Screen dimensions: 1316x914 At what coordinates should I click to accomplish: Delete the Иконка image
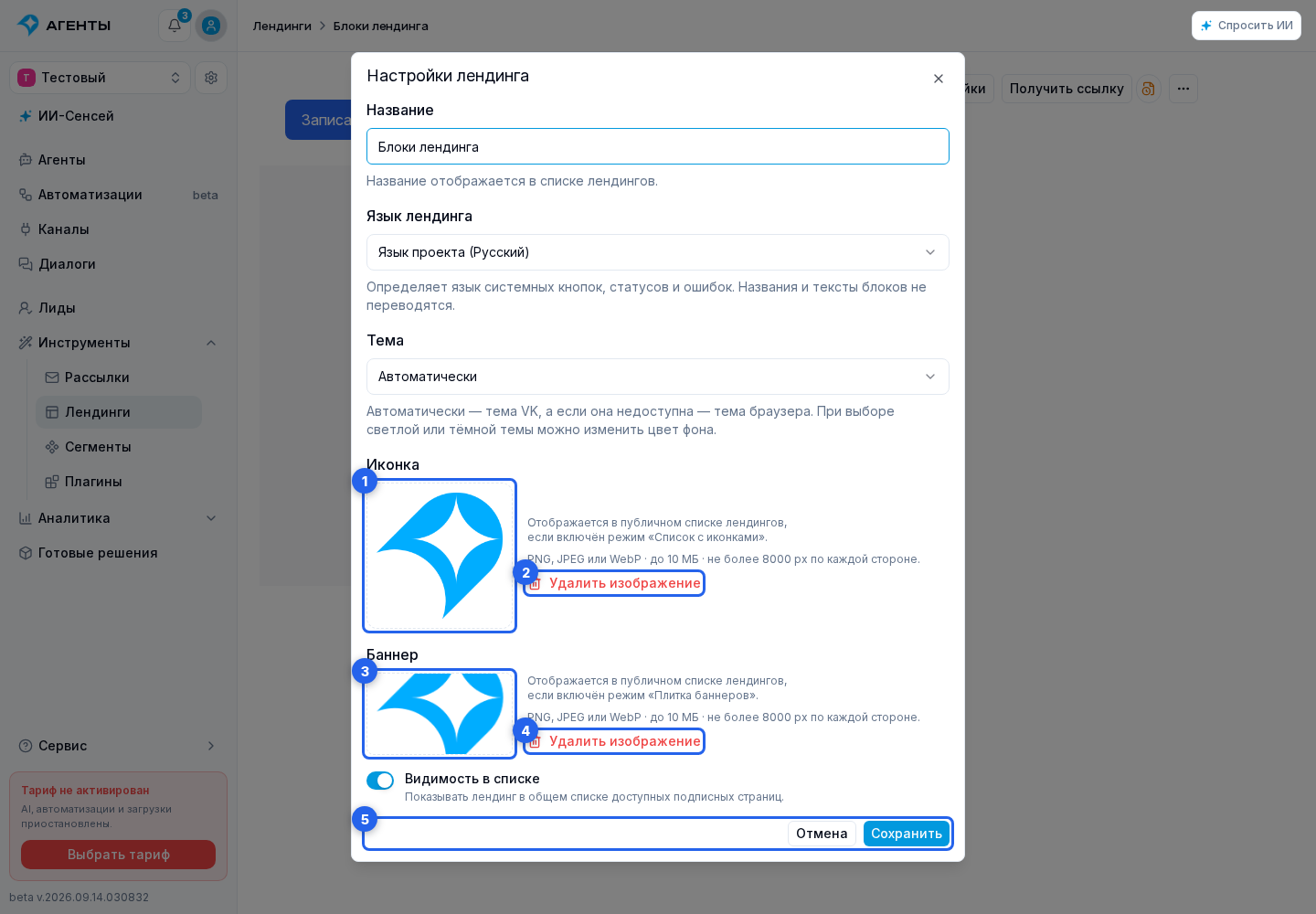pyautogui.click(x=615, y=583)
